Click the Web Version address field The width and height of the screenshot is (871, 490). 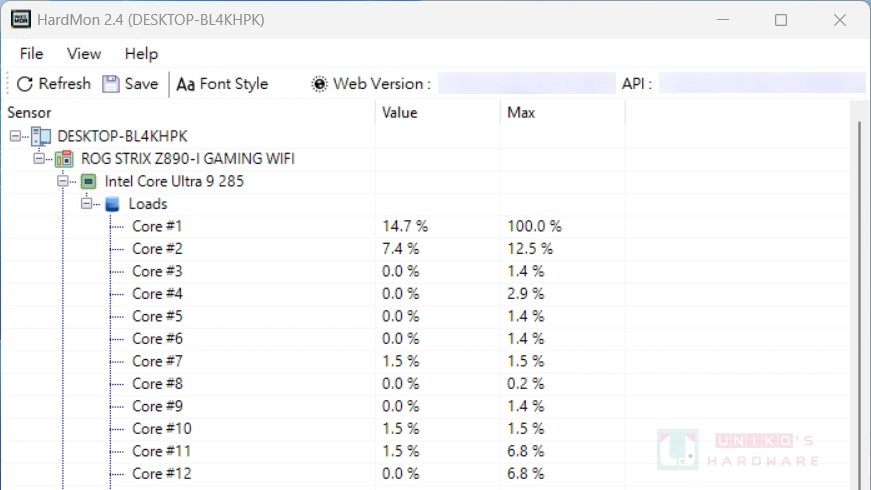pos(527,83)
